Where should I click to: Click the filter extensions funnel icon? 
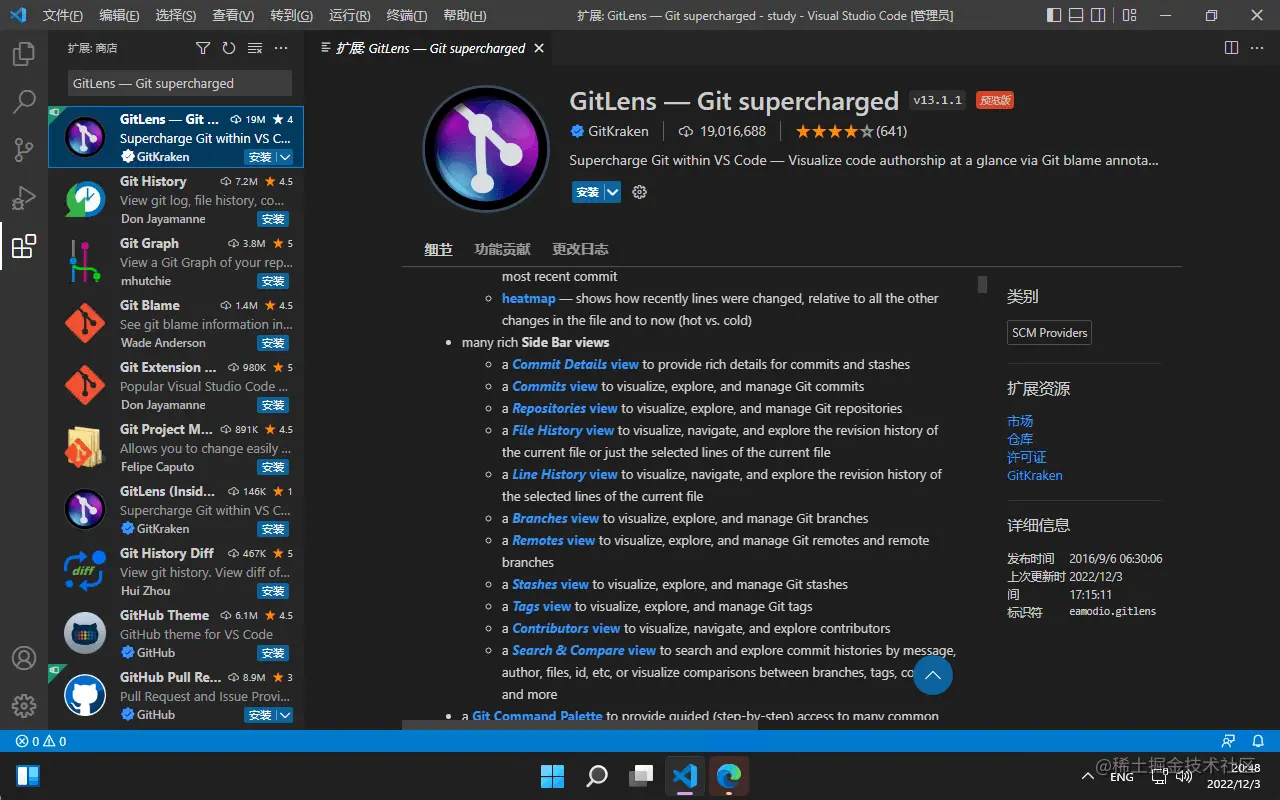(x=202, y=47)
